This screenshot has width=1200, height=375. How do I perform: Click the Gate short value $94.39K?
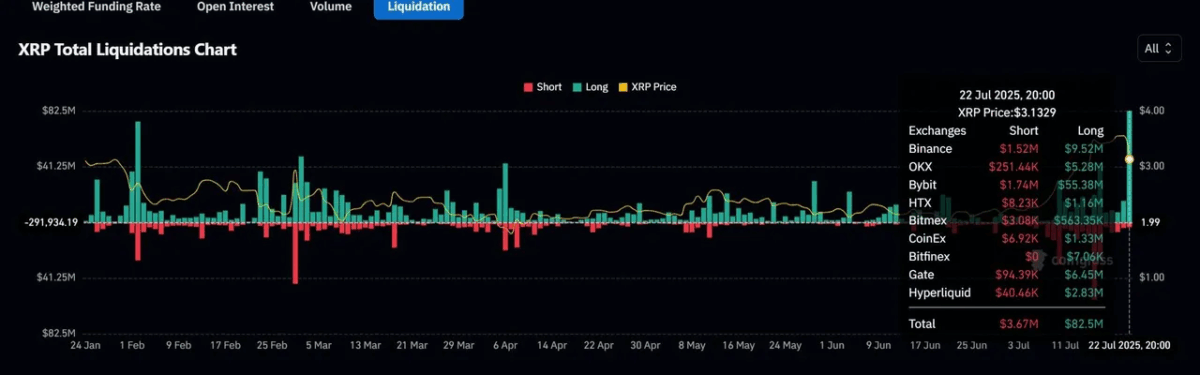1017,275
